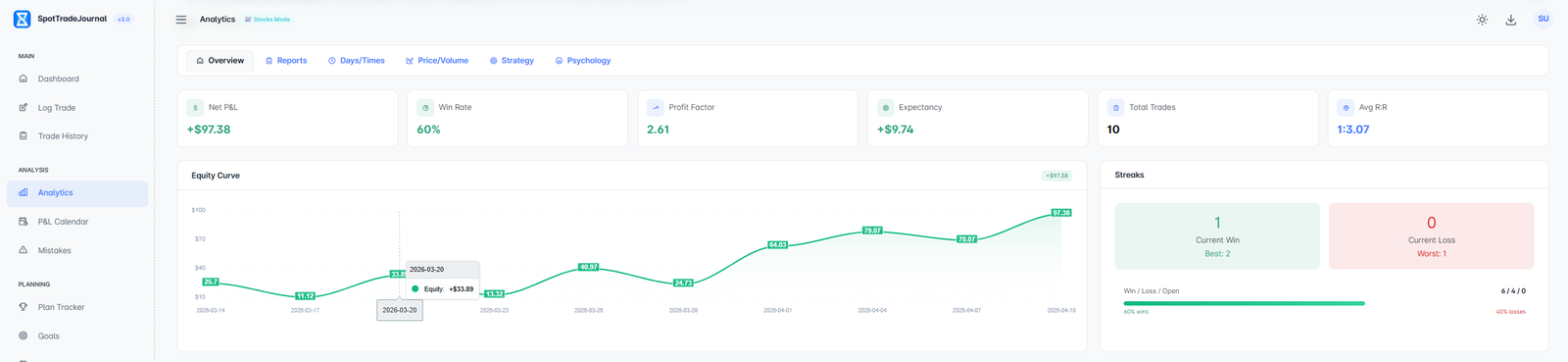The image size is (1568, 362).
Task: Click the 11.12 equity data point
Action: pyautogui.click(x=305, y=295)
